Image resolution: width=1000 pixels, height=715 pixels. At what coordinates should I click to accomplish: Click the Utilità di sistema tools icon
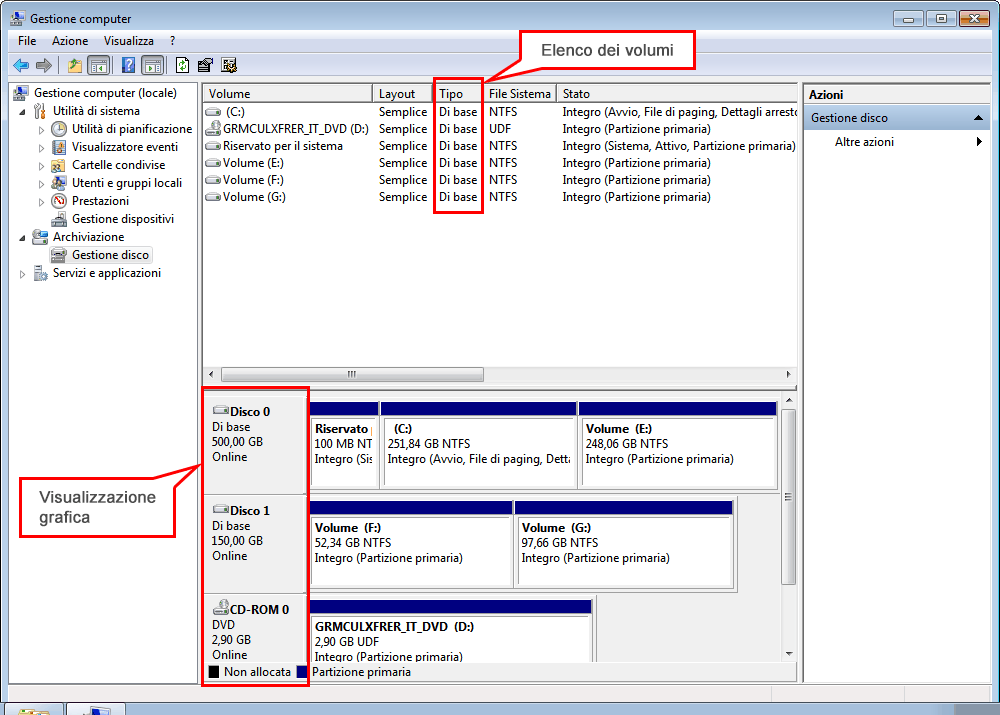pyautogui.click(x=40, y=111)
